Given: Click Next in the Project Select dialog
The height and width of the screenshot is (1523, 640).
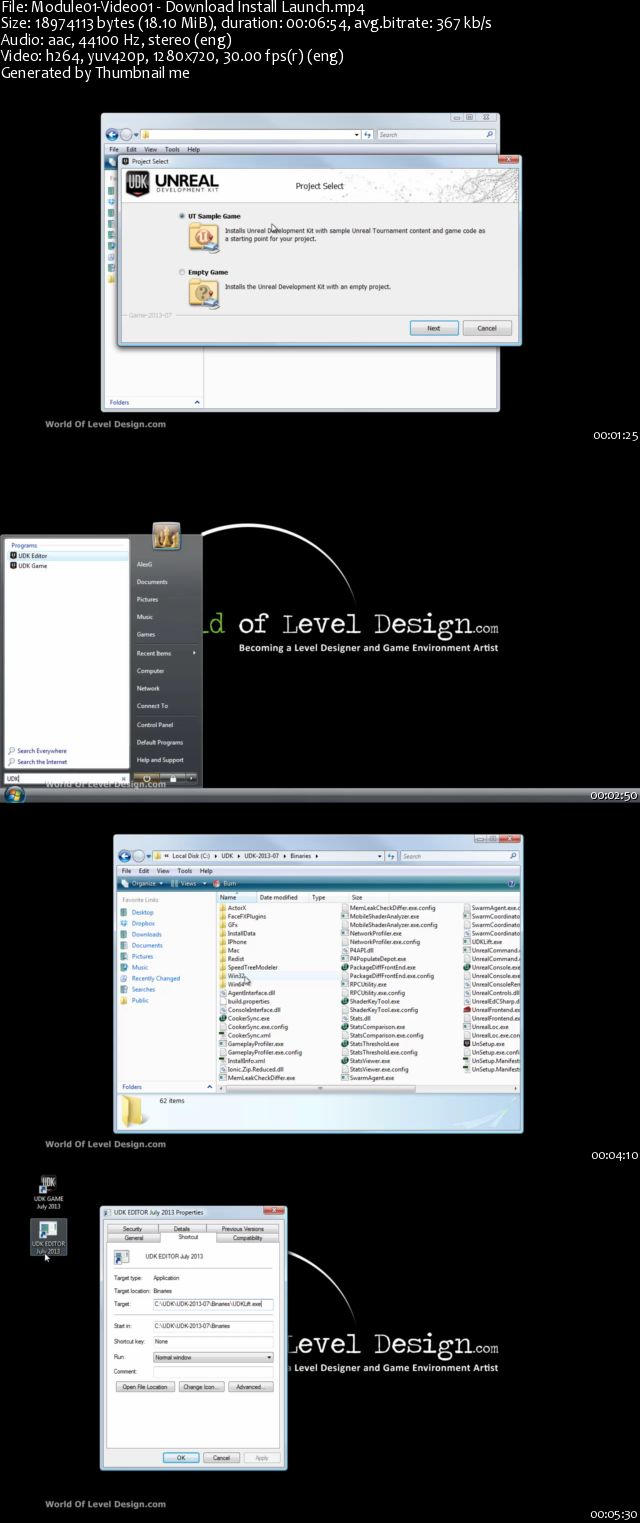Looking at the screenshot, I should tap(434, 328).
